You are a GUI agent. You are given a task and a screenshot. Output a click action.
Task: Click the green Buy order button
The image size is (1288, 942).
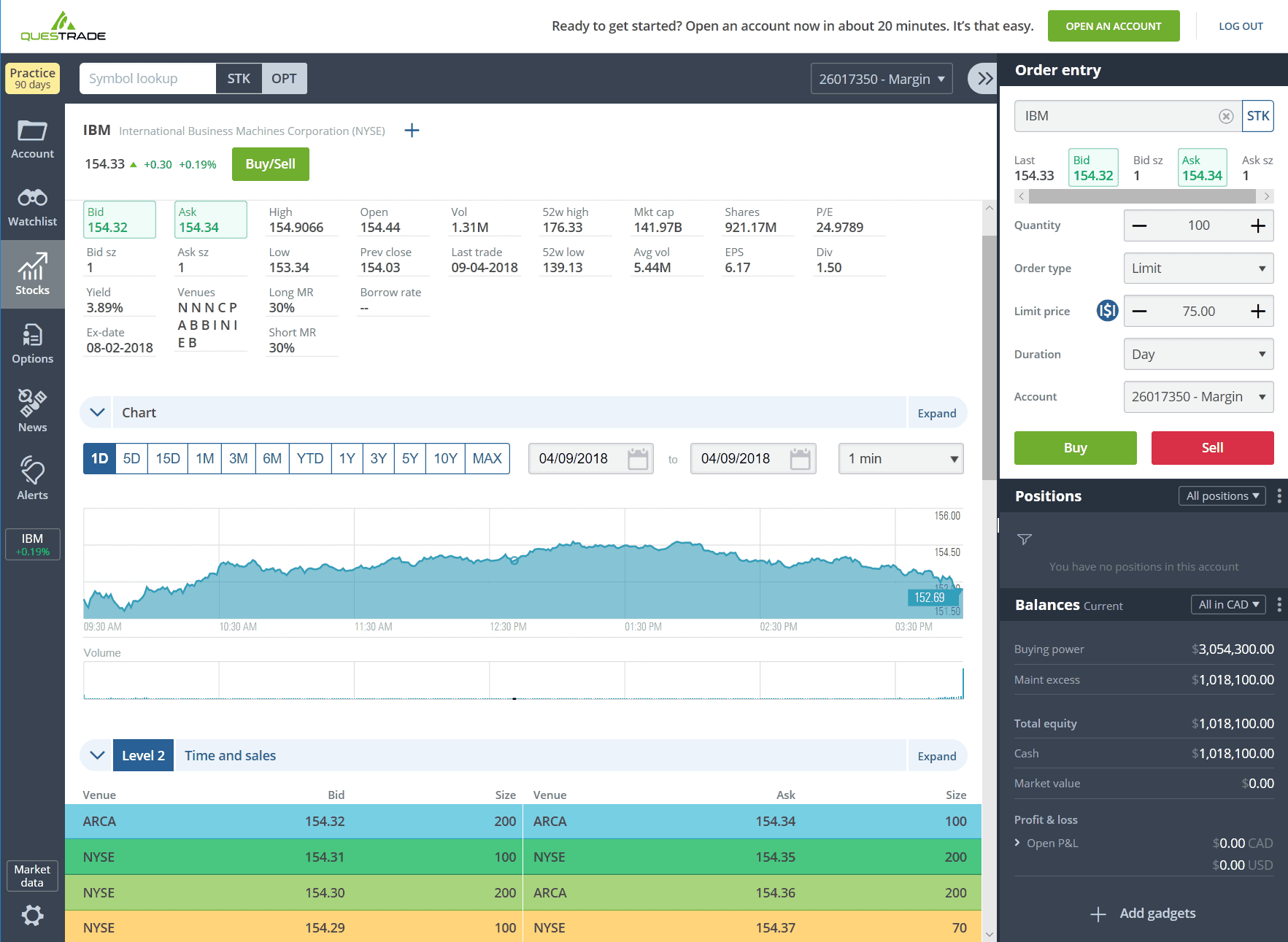coord(1076,448)
